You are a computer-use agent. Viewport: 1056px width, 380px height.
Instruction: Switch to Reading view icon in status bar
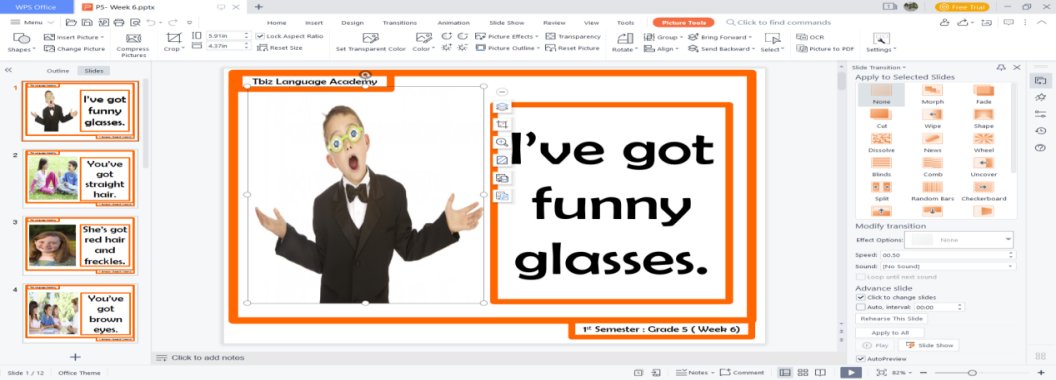tap(820, 373)
